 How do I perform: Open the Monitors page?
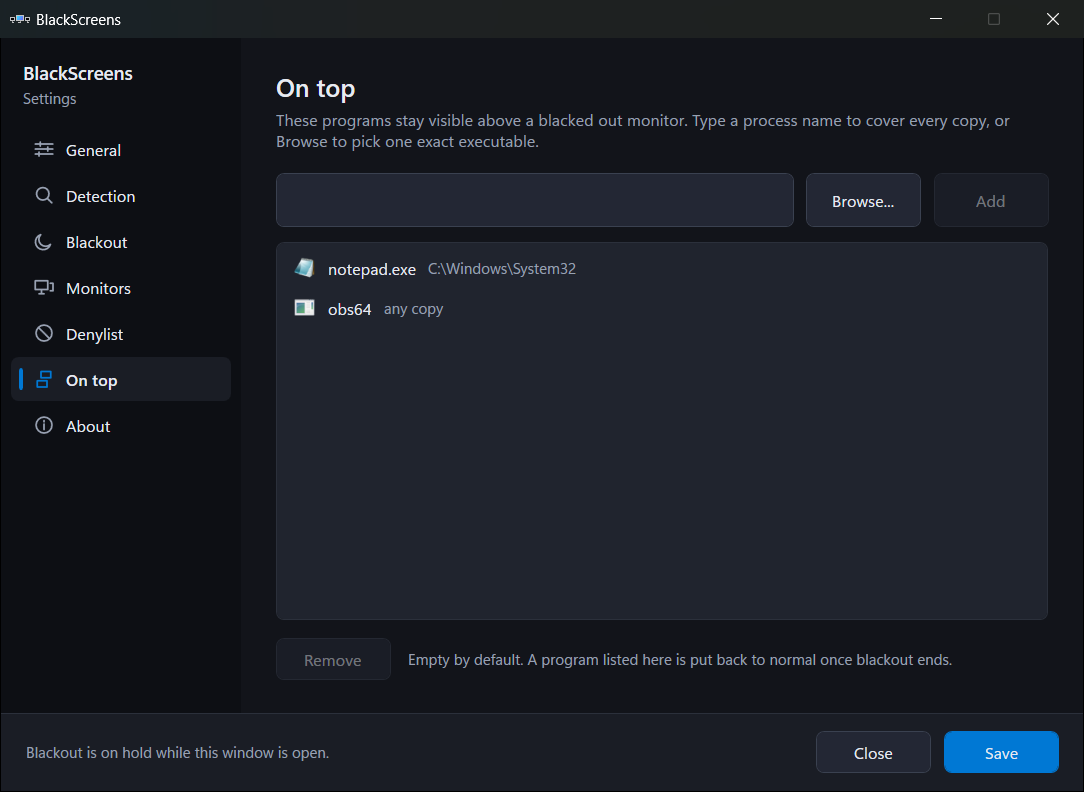click(x=121, y=288)
